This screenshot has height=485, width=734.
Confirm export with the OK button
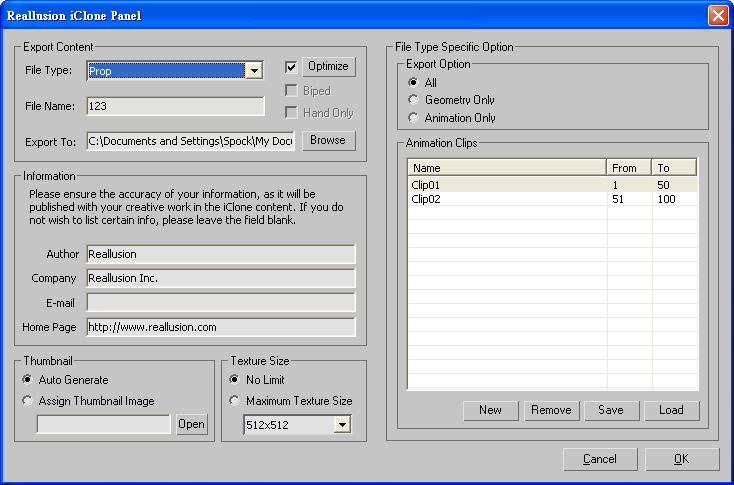[681, 460]
